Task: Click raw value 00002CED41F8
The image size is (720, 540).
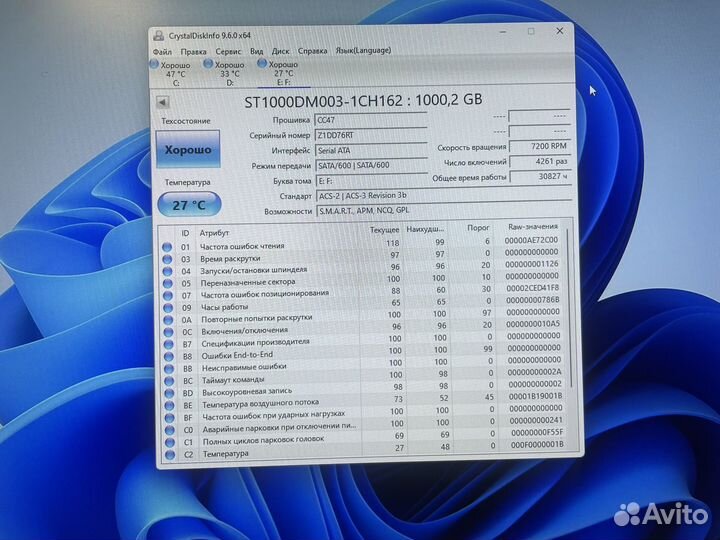Action: pos(533,288)
